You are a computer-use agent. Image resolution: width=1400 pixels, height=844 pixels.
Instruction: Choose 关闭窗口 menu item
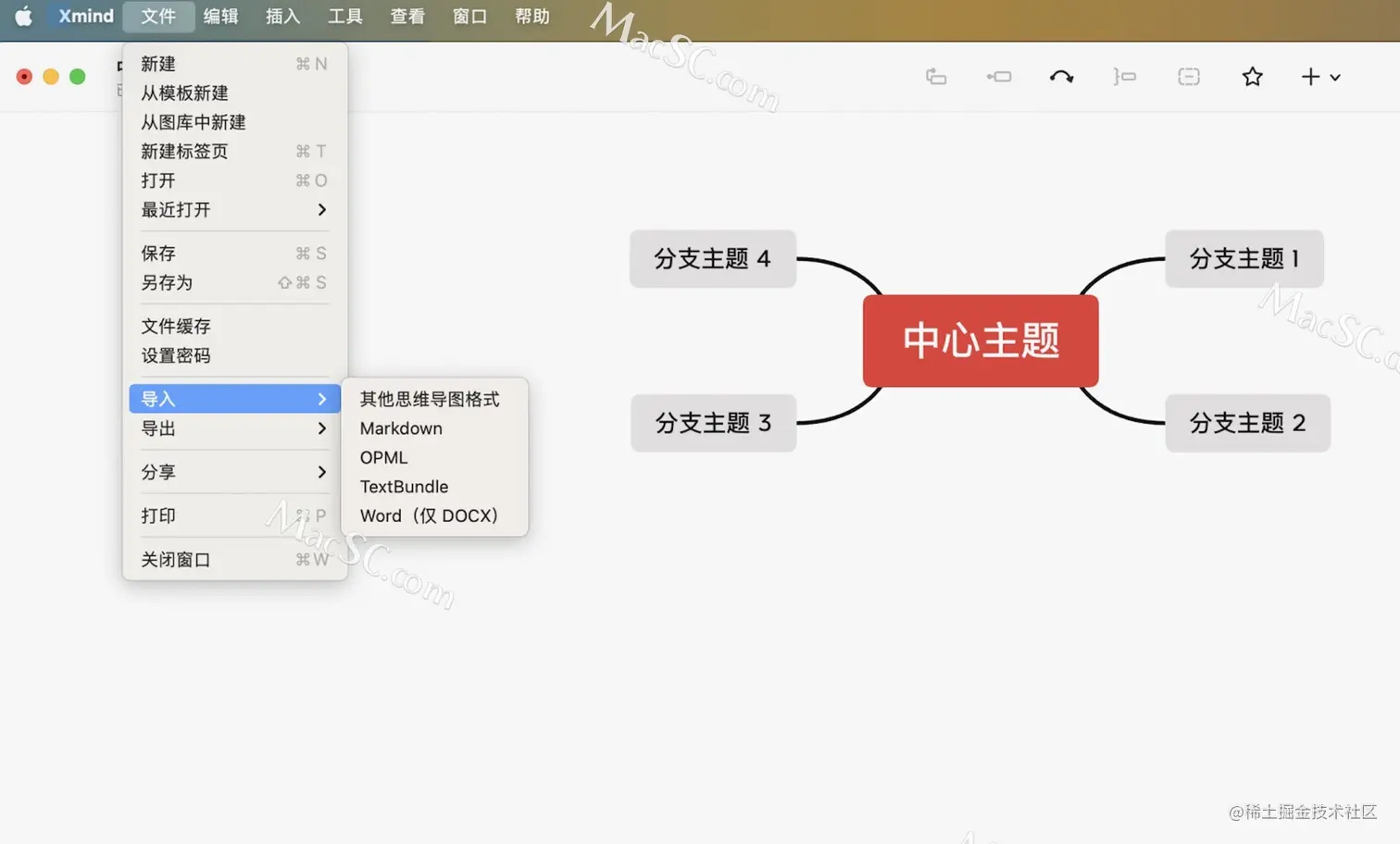tap(234, 559)
